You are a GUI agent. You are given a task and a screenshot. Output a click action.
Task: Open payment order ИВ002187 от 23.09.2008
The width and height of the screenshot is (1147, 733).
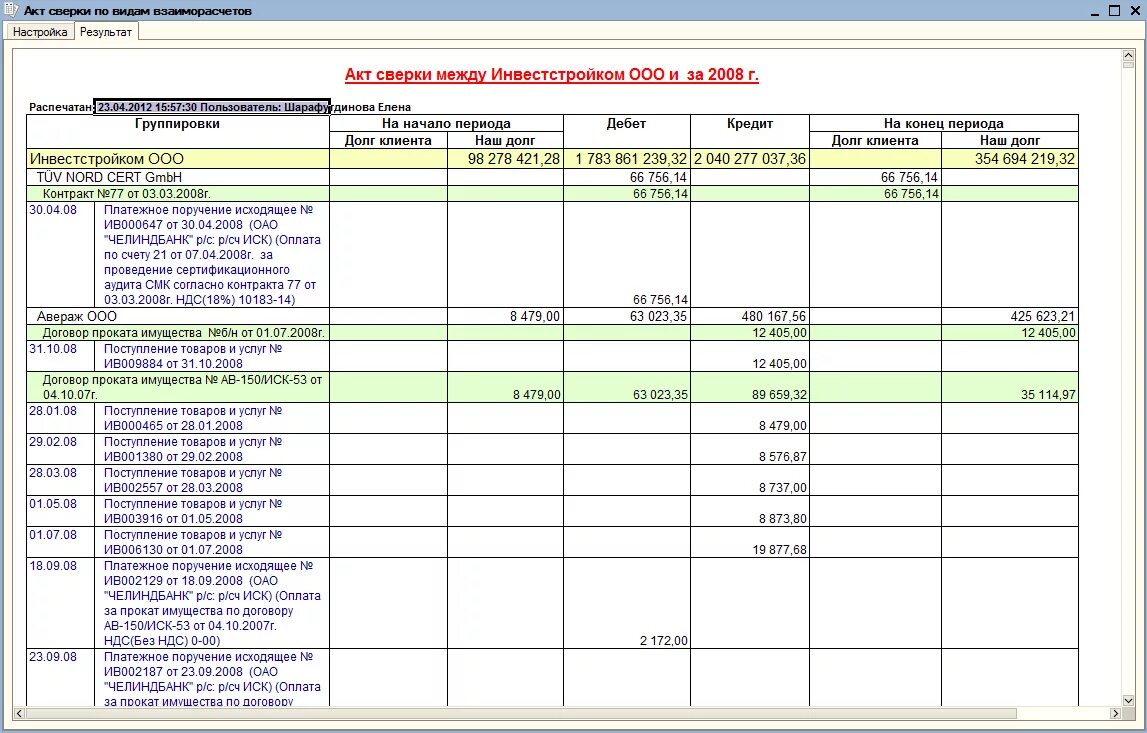click(212, 679)
